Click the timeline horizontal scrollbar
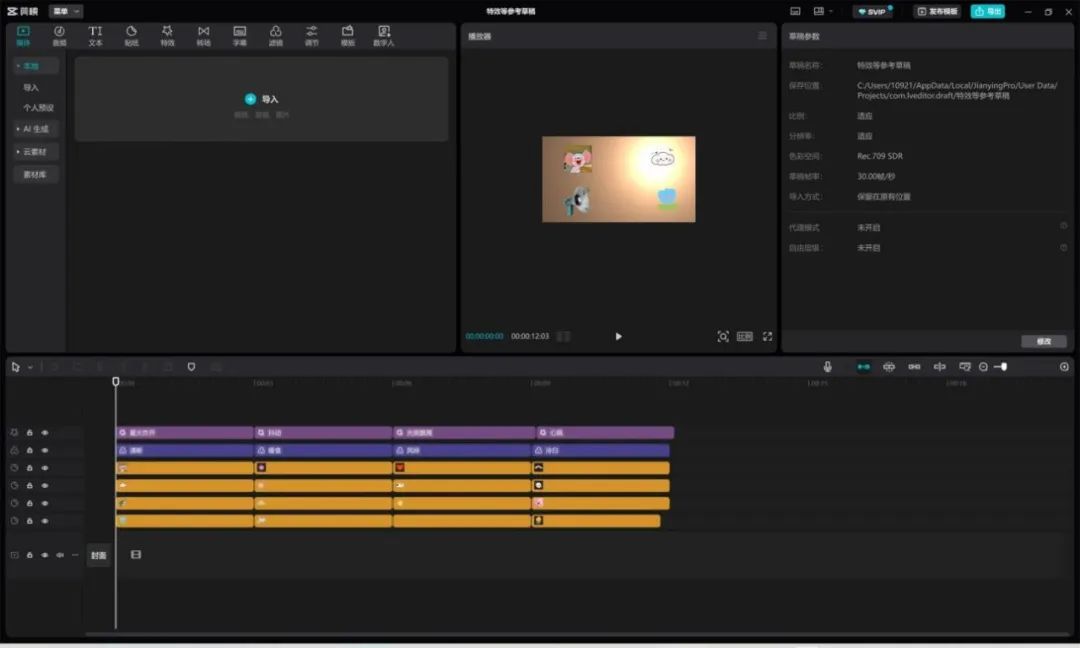1080x648 pixels. (577, 634)
